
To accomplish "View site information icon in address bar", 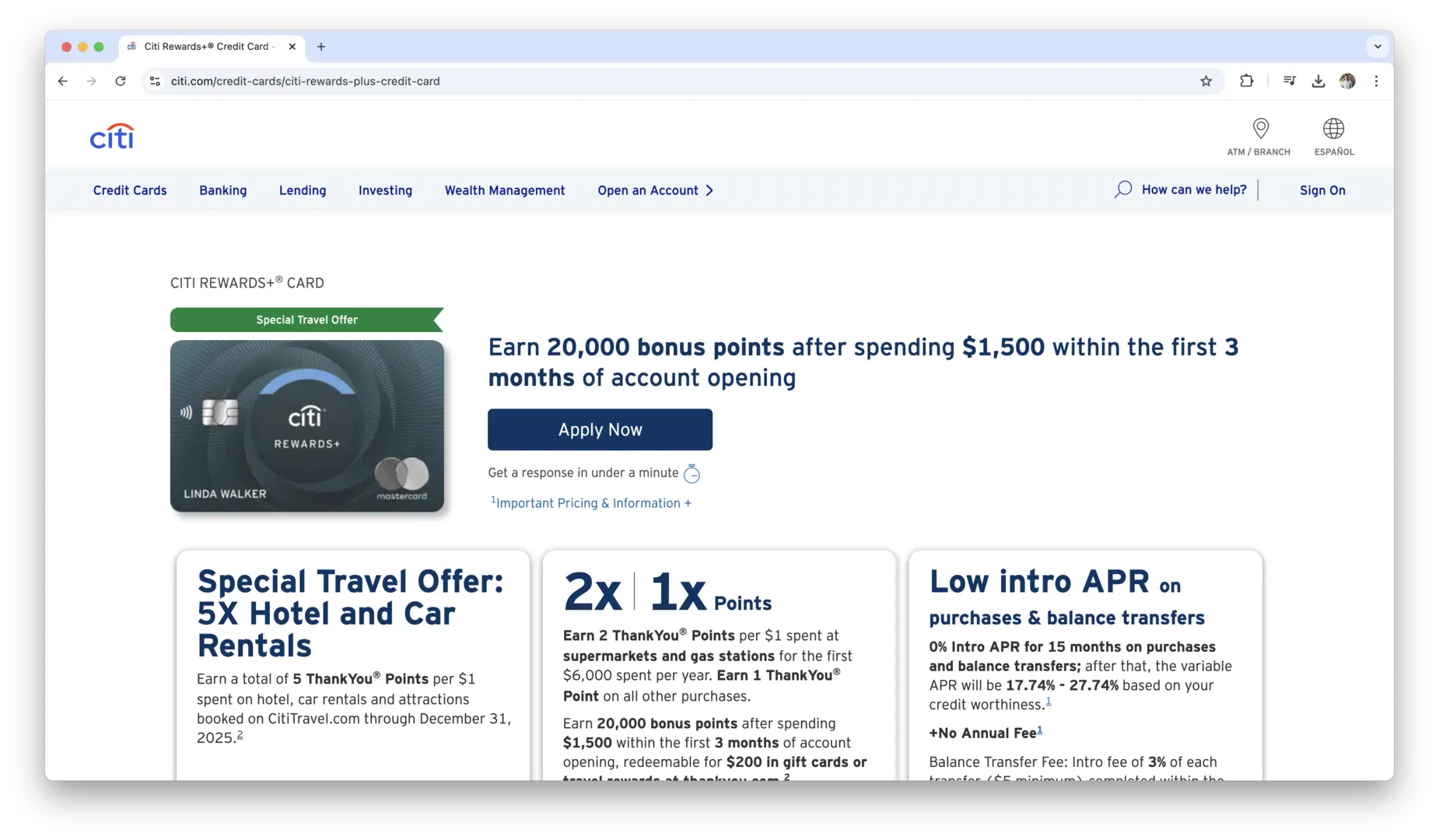I will (x=155, y=81).
